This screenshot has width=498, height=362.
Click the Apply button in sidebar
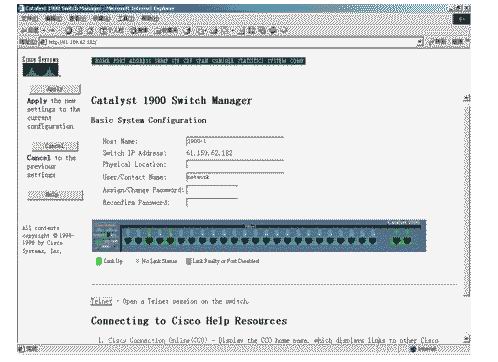coord(55,89)
